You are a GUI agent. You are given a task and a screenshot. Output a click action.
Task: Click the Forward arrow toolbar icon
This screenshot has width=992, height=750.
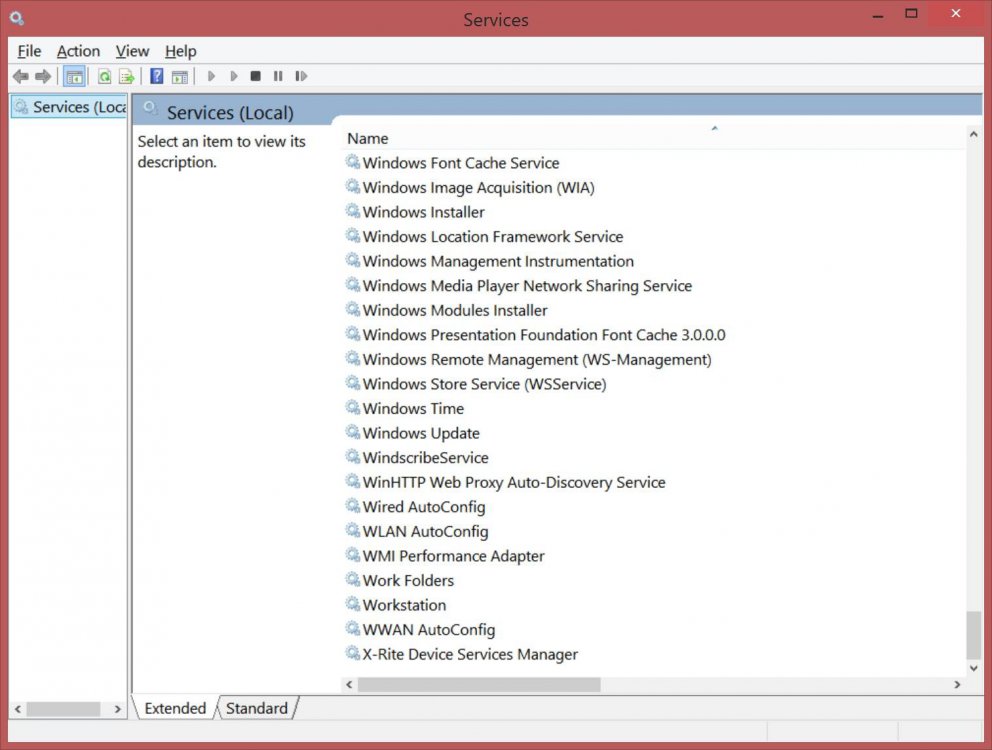pos(43,77)
